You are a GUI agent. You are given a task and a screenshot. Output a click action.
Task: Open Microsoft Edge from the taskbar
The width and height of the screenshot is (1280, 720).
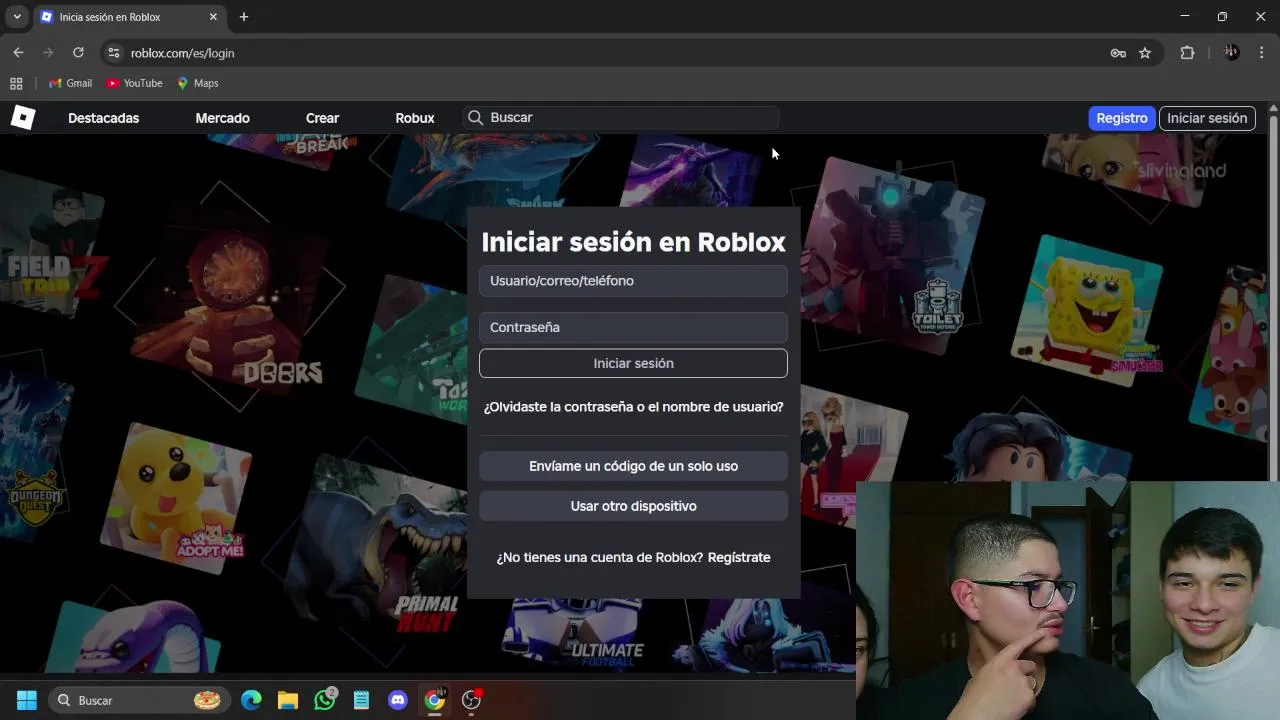coord(251,700)
